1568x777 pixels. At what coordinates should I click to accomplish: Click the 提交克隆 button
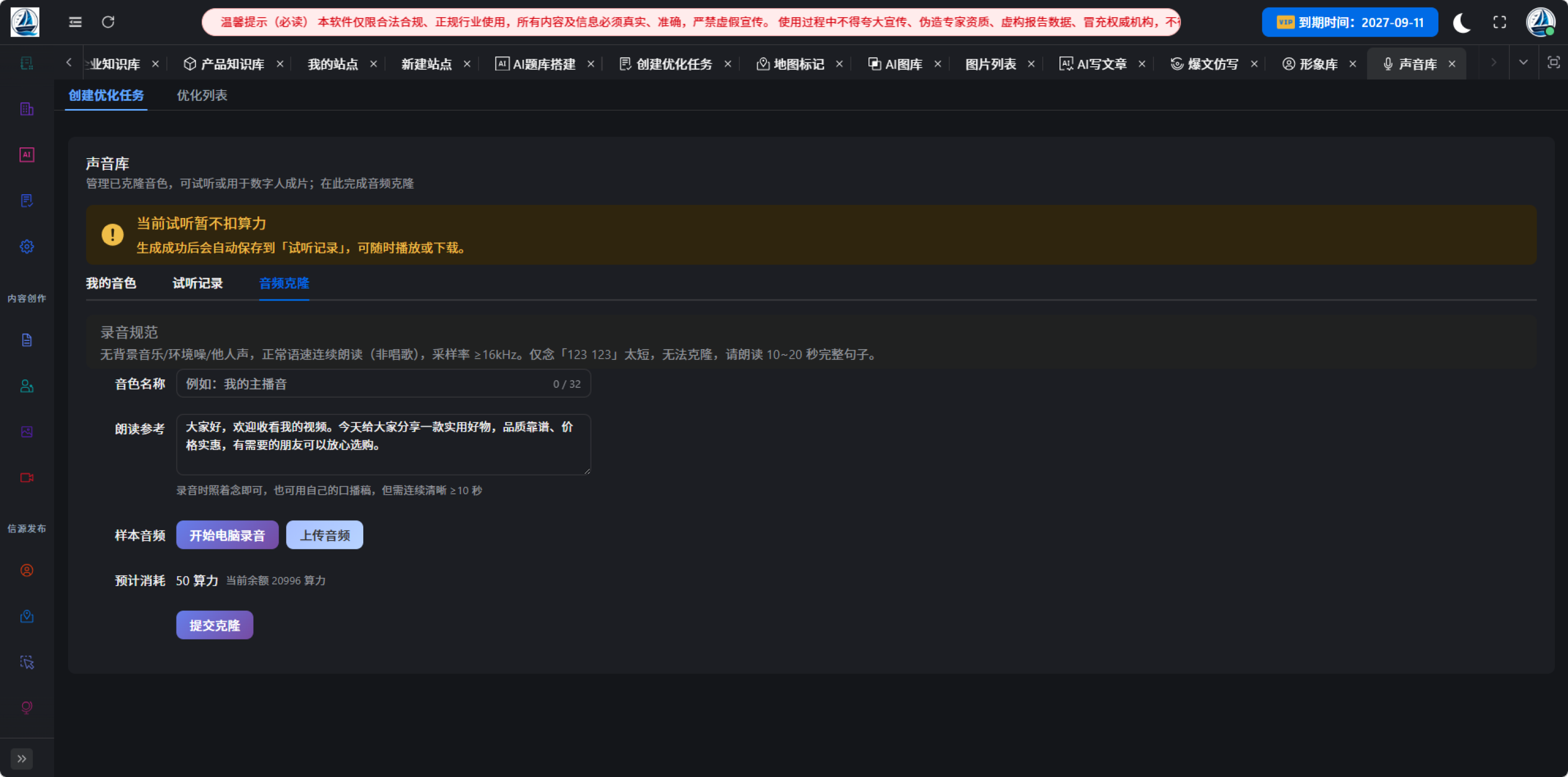tap(214, 625)
